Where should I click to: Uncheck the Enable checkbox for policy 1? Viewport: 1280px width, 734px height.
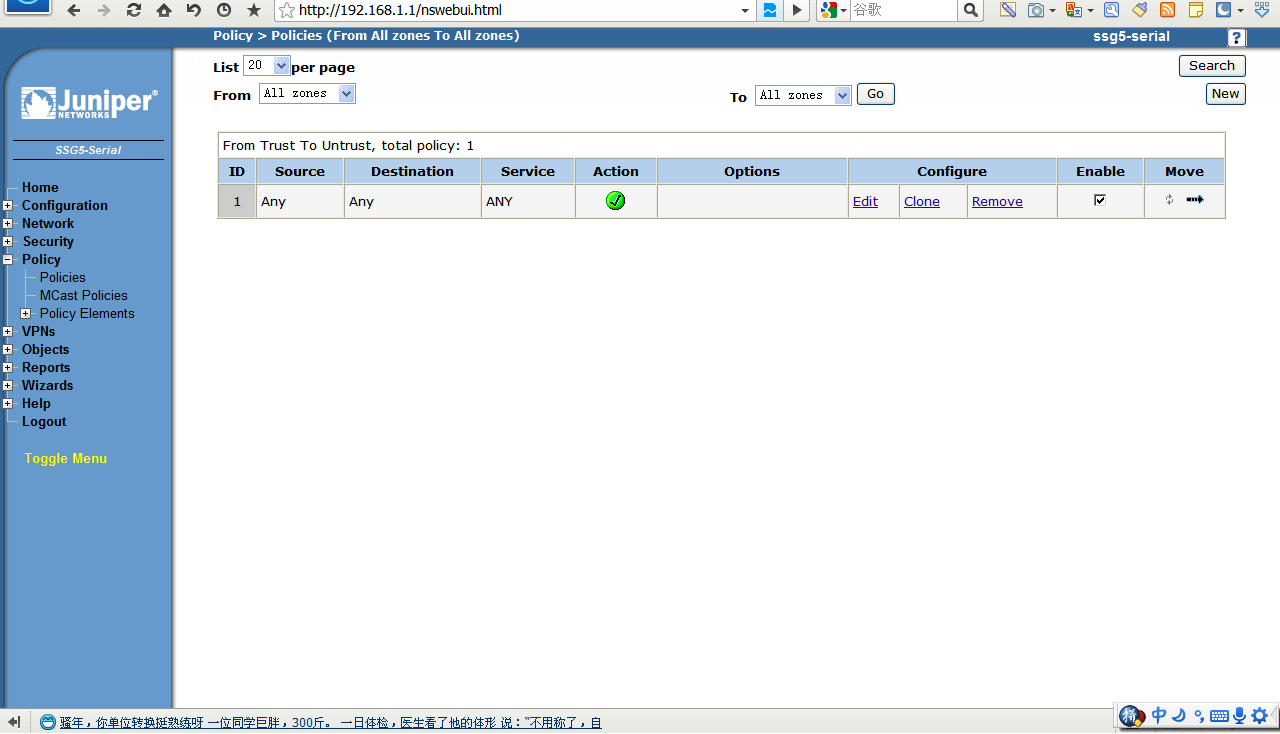click(1100, 200)
